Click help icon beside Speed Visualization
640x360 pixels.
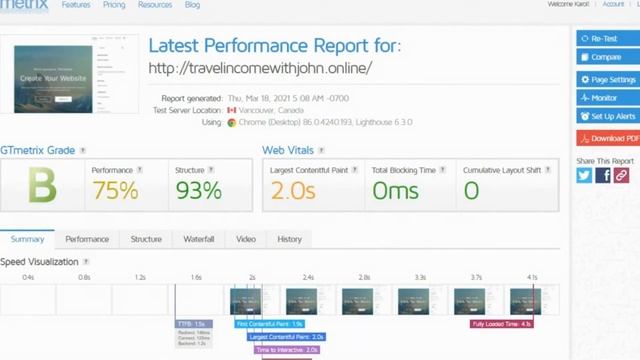coord(86,262)
